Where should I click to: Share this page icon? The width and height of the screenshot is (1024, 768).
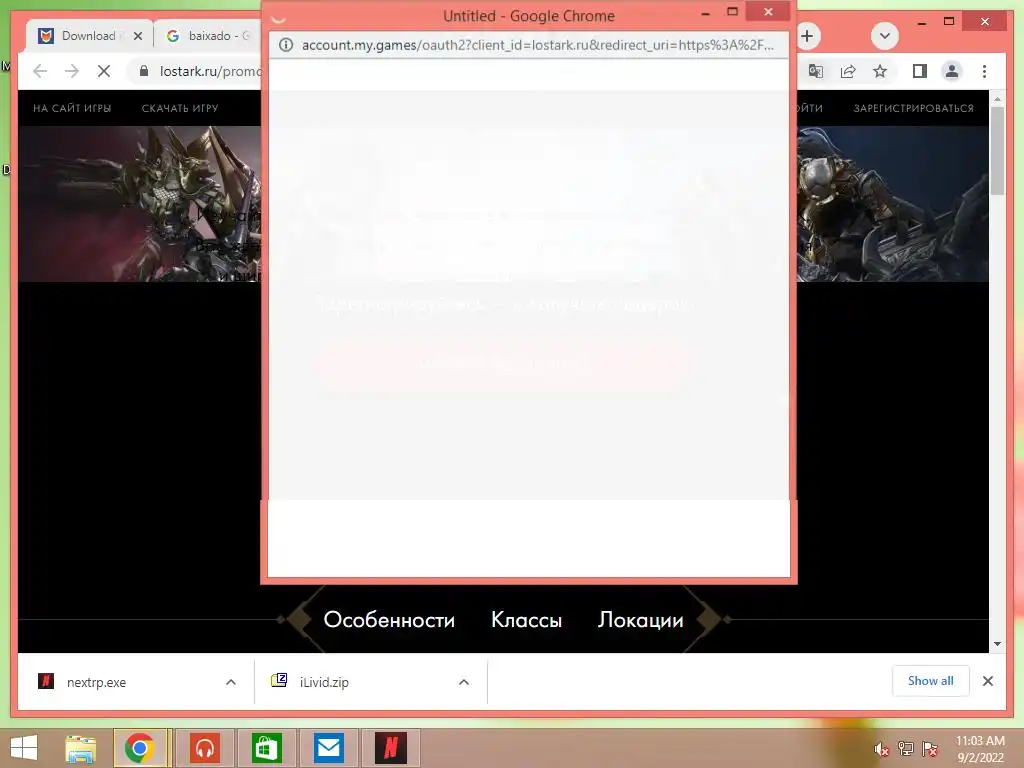pos(848,71)
